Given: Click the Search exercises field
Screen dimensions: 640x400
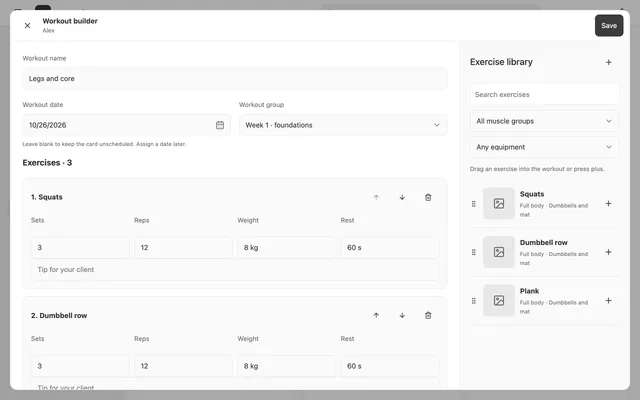Looking at the screenshot, I should (544, 94).
